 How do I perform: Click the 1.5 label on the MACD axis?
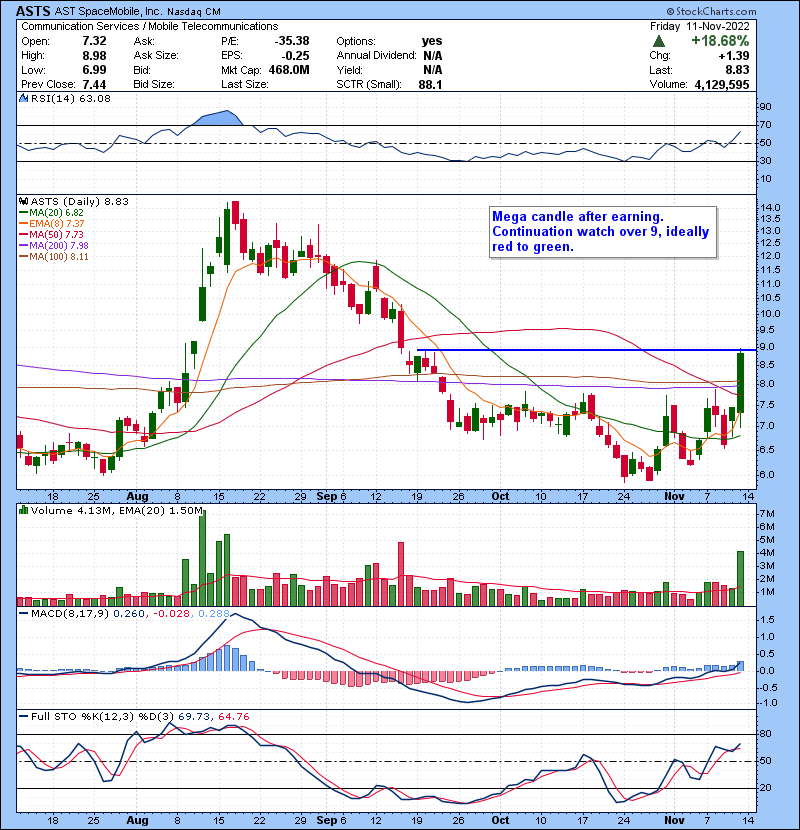[x=767, y=620]
